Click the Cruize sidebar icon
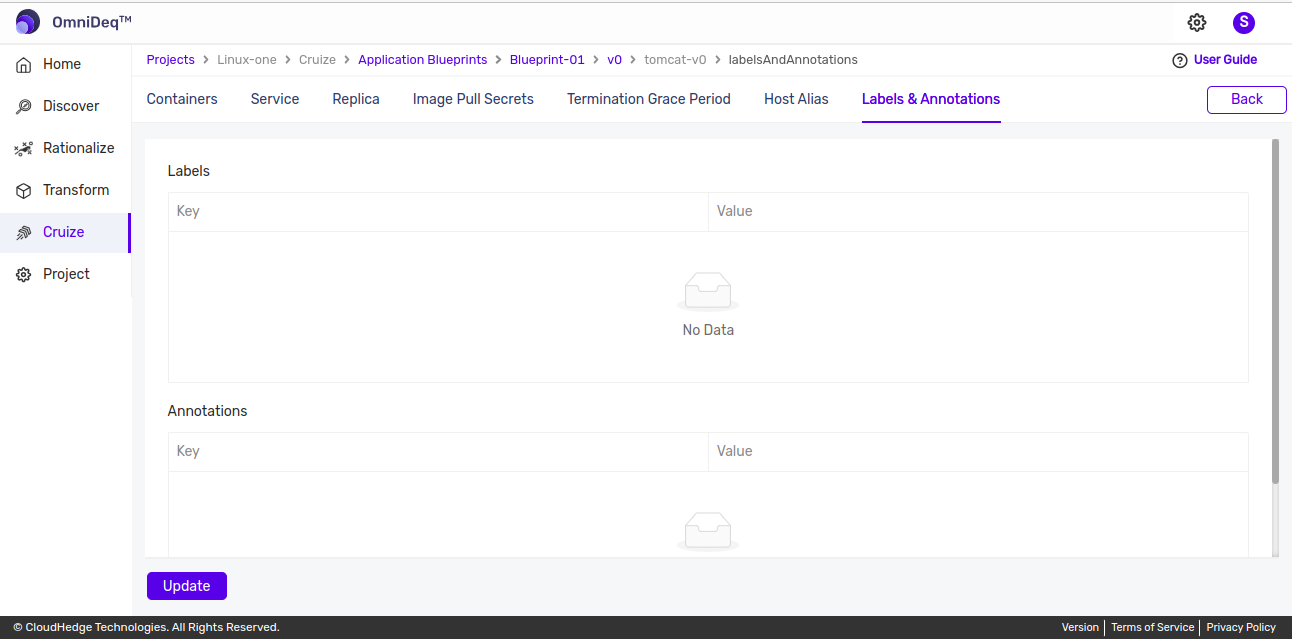 pyautogui.click(x=24, y=233)
